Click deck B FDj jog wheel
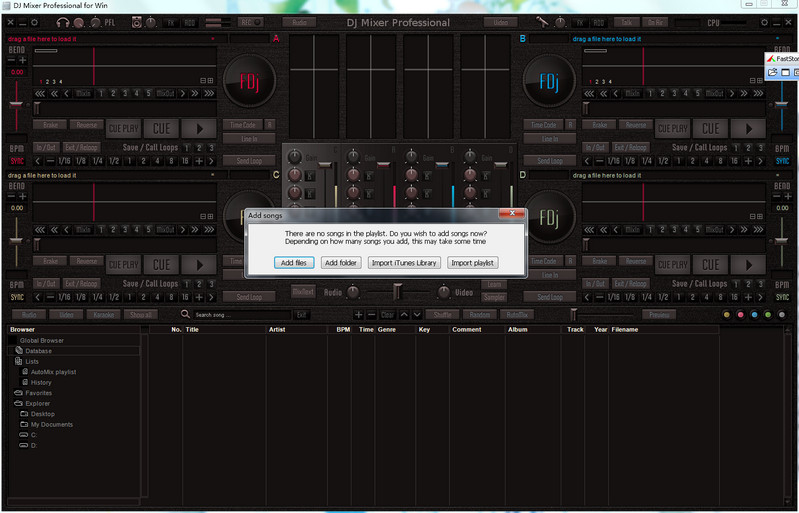The height and width of the screenshot is (513, 799). click(x=549, y=81)
